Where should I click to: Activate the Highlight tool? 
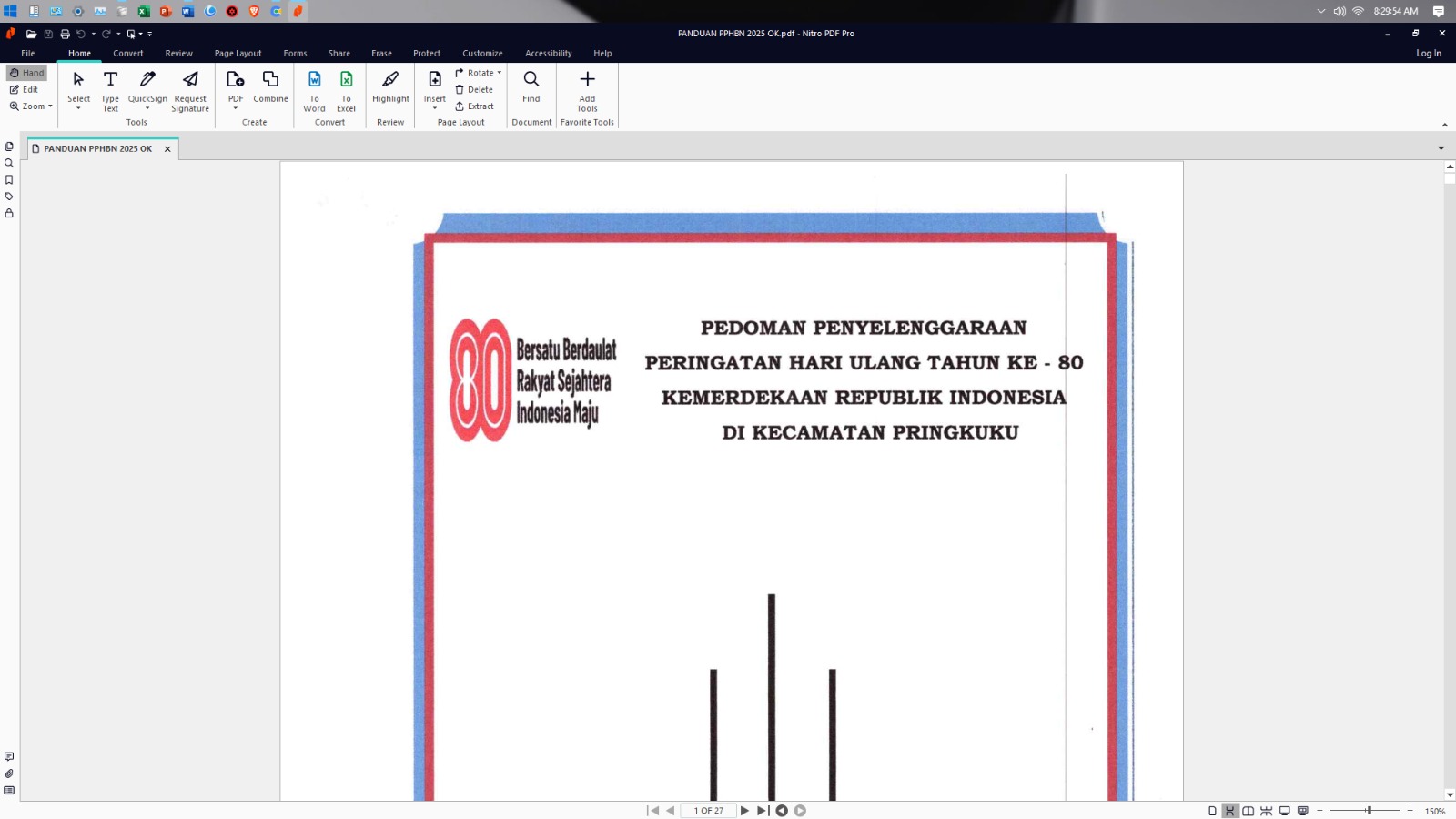(390, 87)
